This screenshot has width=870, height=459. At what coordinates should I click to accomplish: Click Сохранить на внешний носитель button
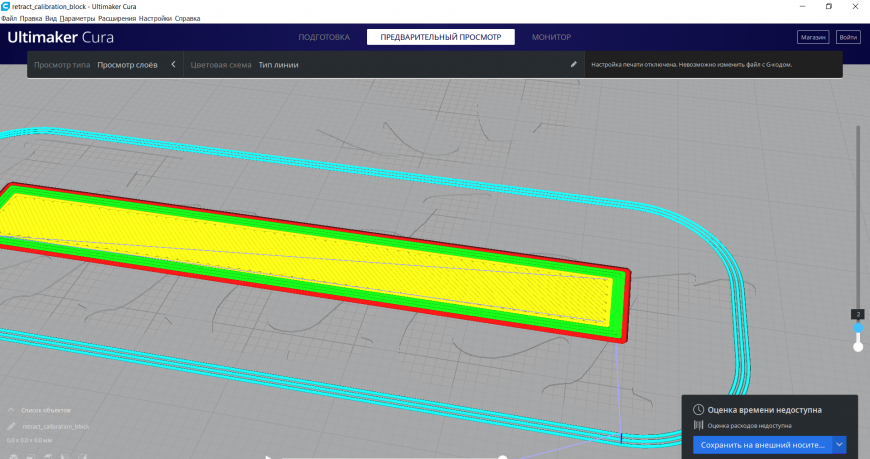coord(762,445)
